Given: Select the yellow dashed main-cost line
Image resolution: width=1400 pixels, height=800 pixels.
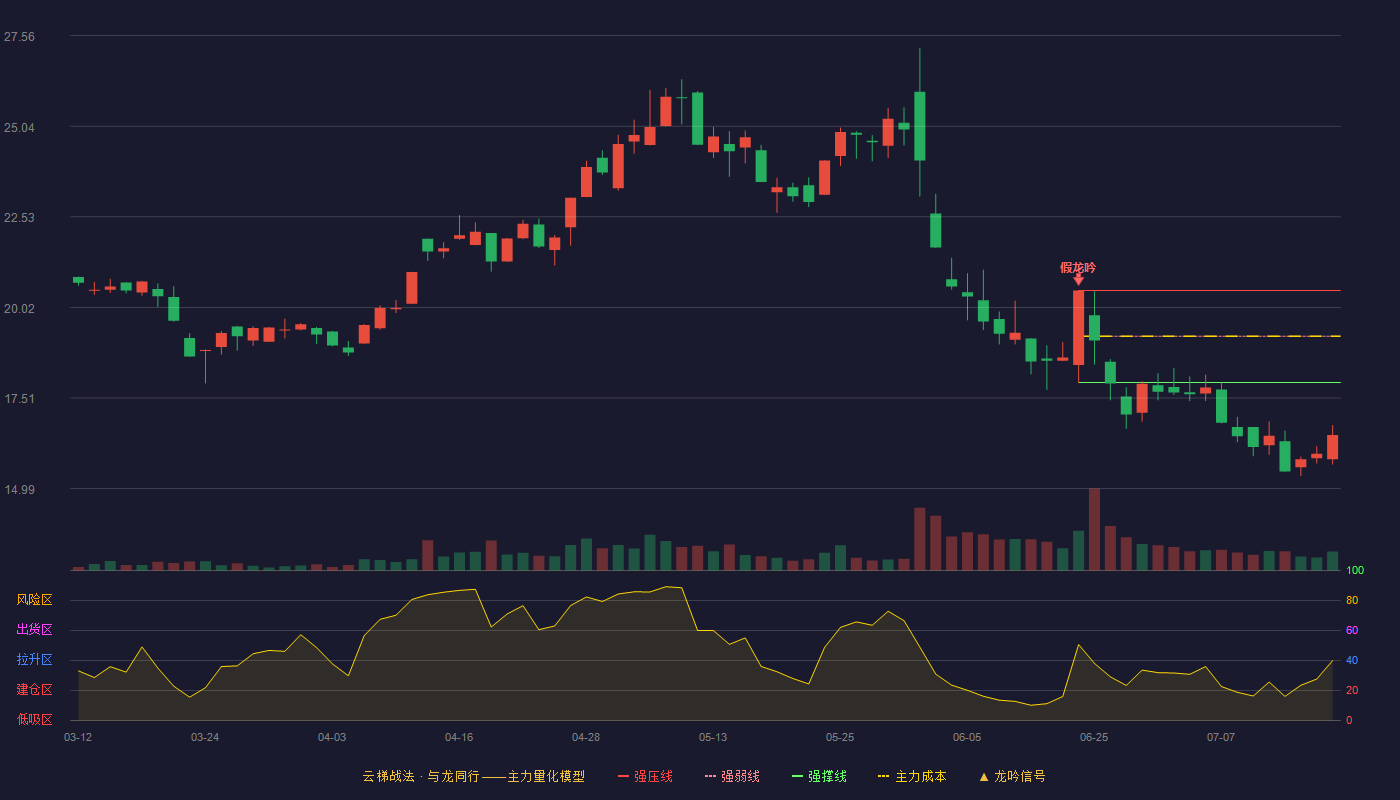Looking at the screenshot, I should click(x=1212, y=336).
